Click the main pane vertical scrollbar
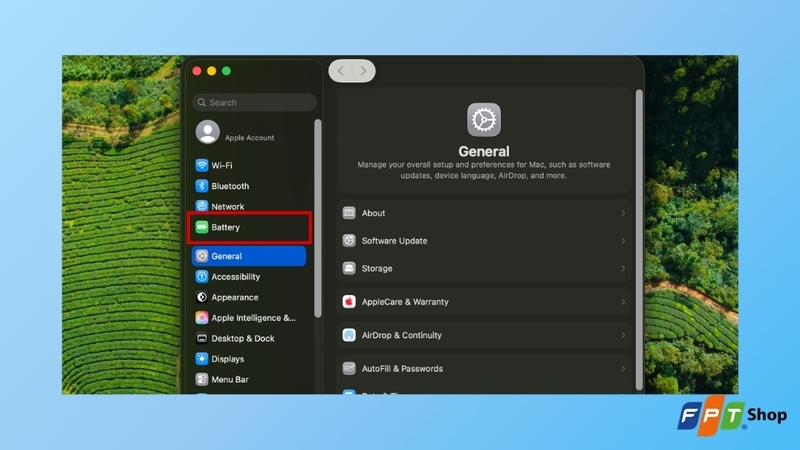800x450 pixels. pyautogui.click(x=639, y=240)
